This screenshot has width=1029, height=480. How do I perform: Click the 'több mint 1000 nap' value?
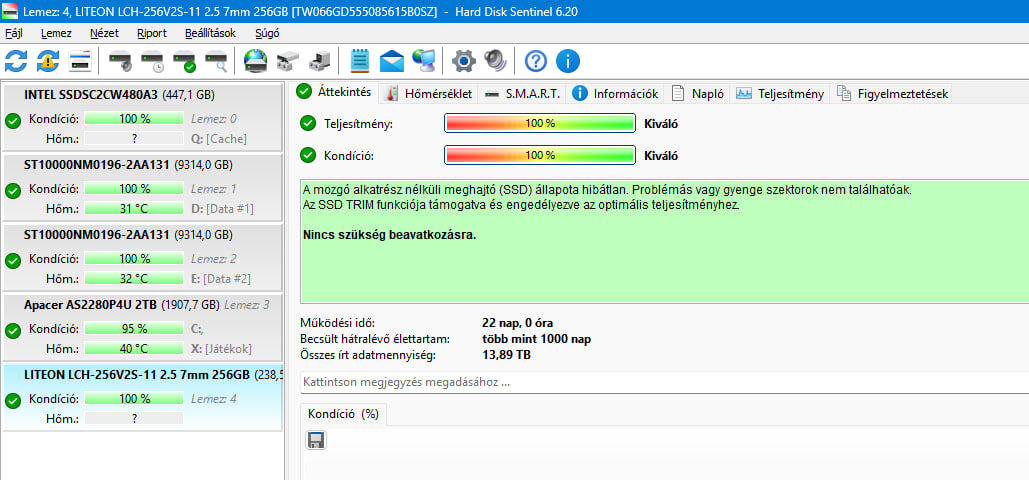tap(536, 339)
